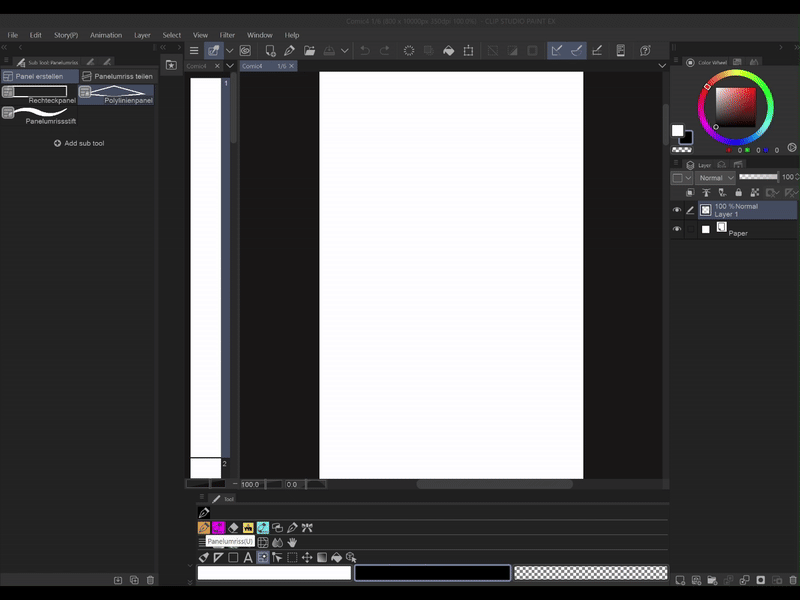Image resolution: width=800 pixels, height=600 pixels.
Task: Undo the last action
Action: point(365,51)
